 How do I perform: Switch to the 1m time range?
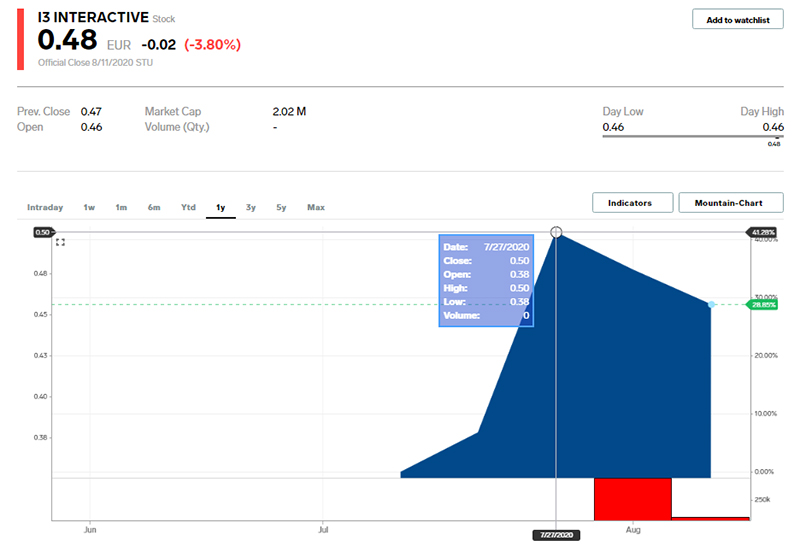point(121,207)
